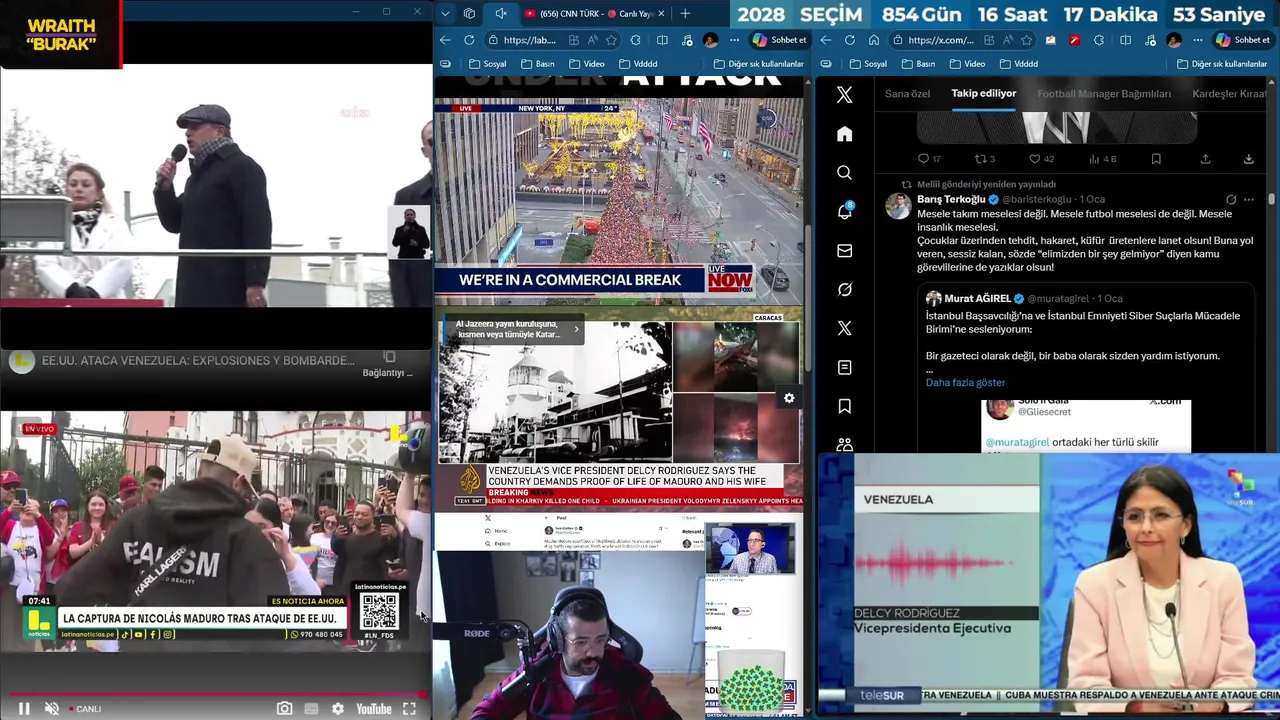
Task: Jump to live via CANLI indicator
Action: [85, 709]
